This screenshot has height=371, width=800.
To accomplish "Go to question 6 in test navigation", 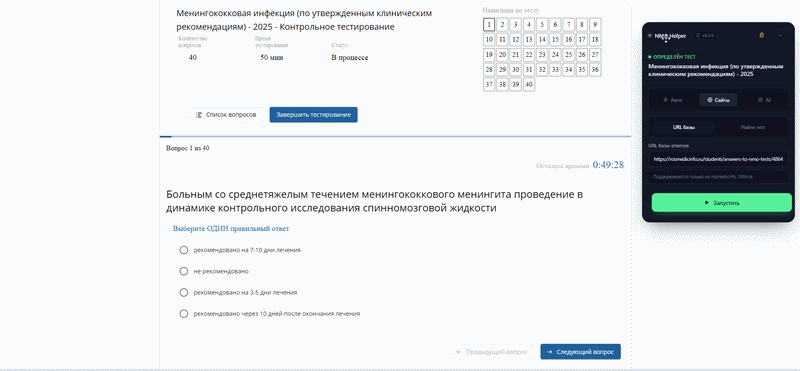I will tap(555, 24).
